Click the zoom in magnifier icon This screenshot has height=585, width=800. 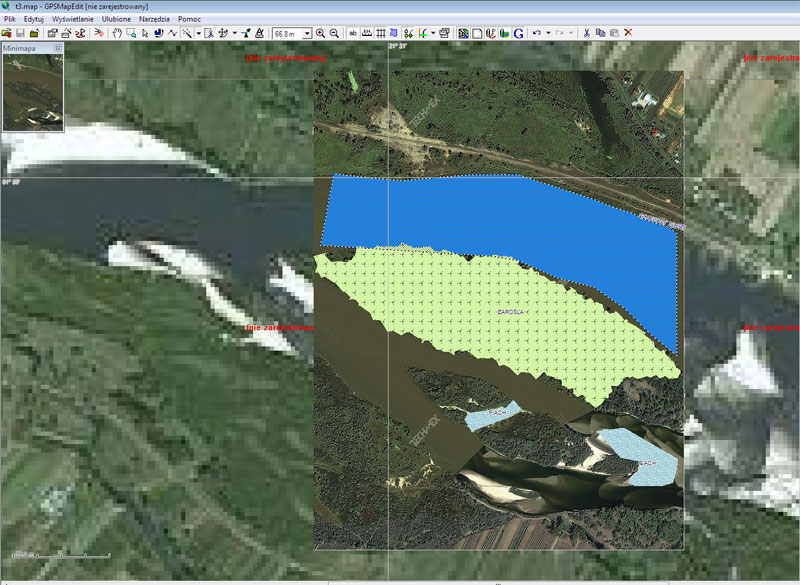321,33
